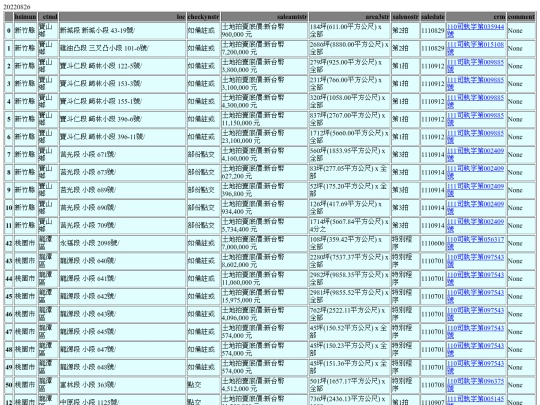Click the crm column header
This screenshot has width=540, height=405.
coord(476,17)
